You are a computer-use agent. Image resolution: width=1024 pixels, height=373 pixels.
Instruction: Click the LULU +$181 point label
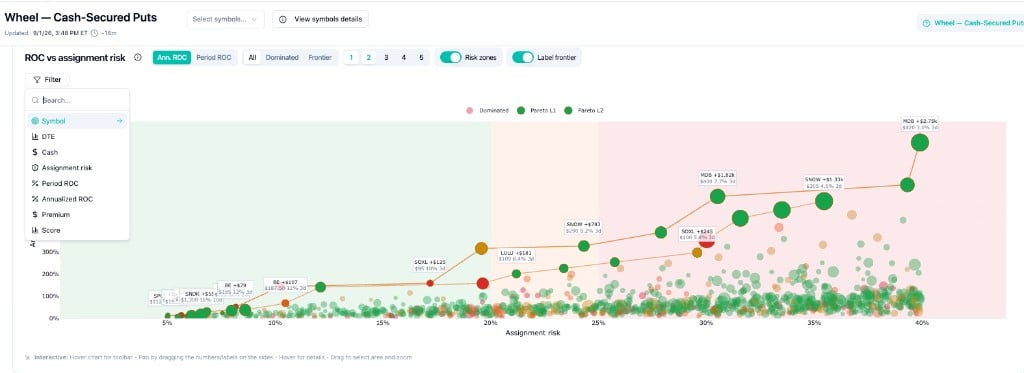517,255
